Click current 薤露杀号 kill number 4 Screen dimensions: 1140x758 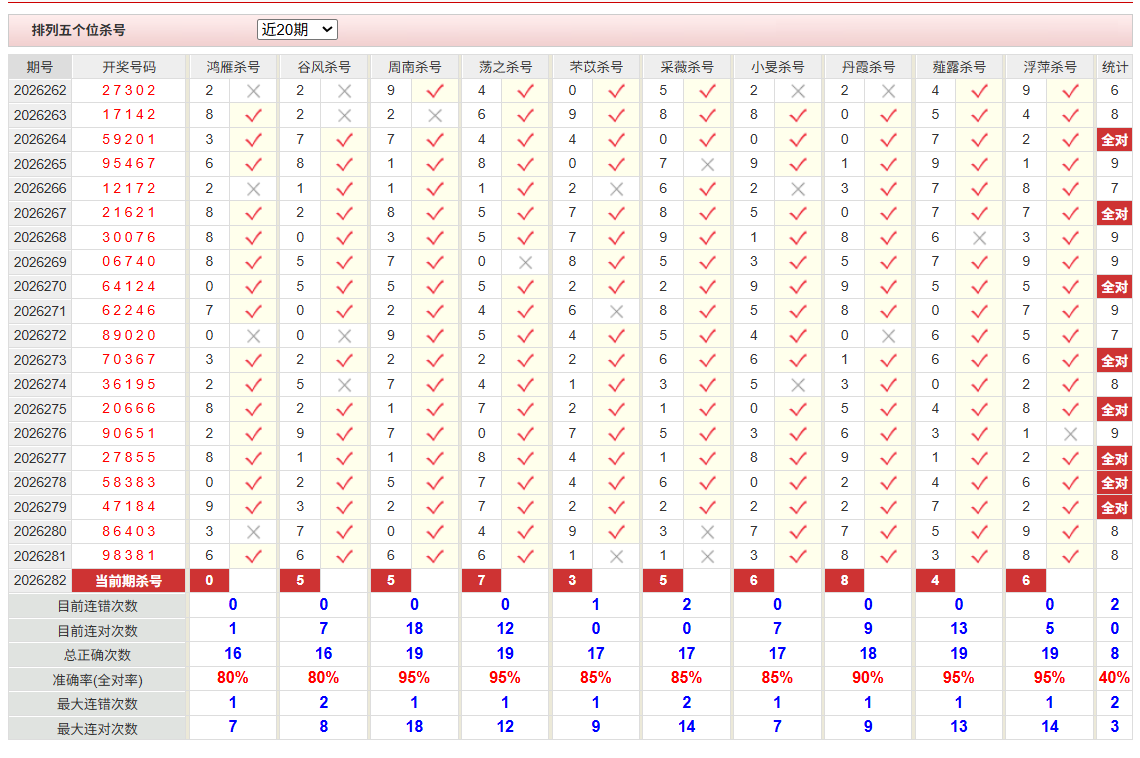[x=935, y=581]
